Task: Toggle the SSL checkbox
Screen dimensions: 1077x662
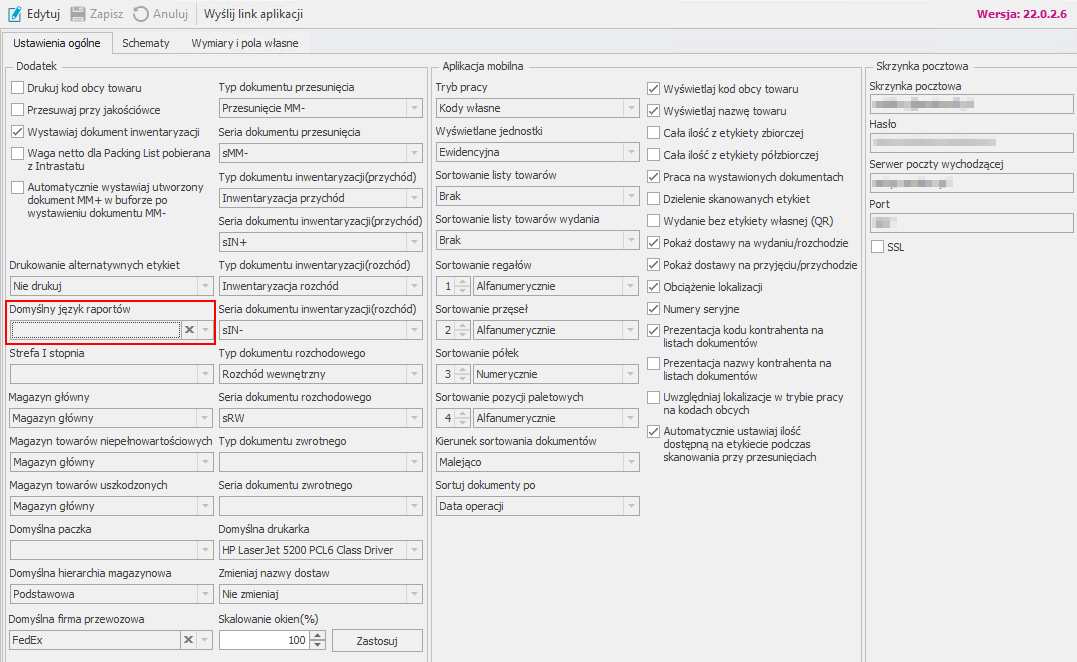Action: 878,247
